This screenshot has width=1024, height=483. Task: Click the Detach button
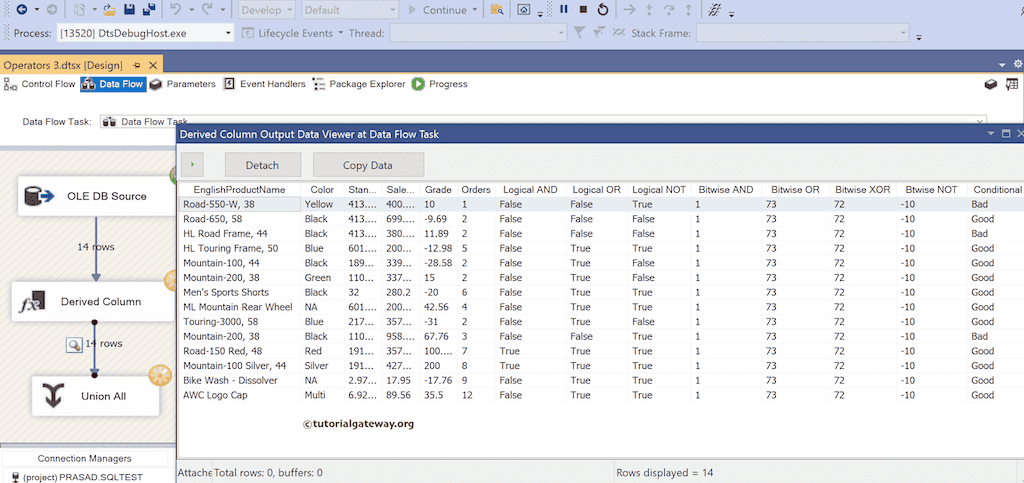(262, 165)
